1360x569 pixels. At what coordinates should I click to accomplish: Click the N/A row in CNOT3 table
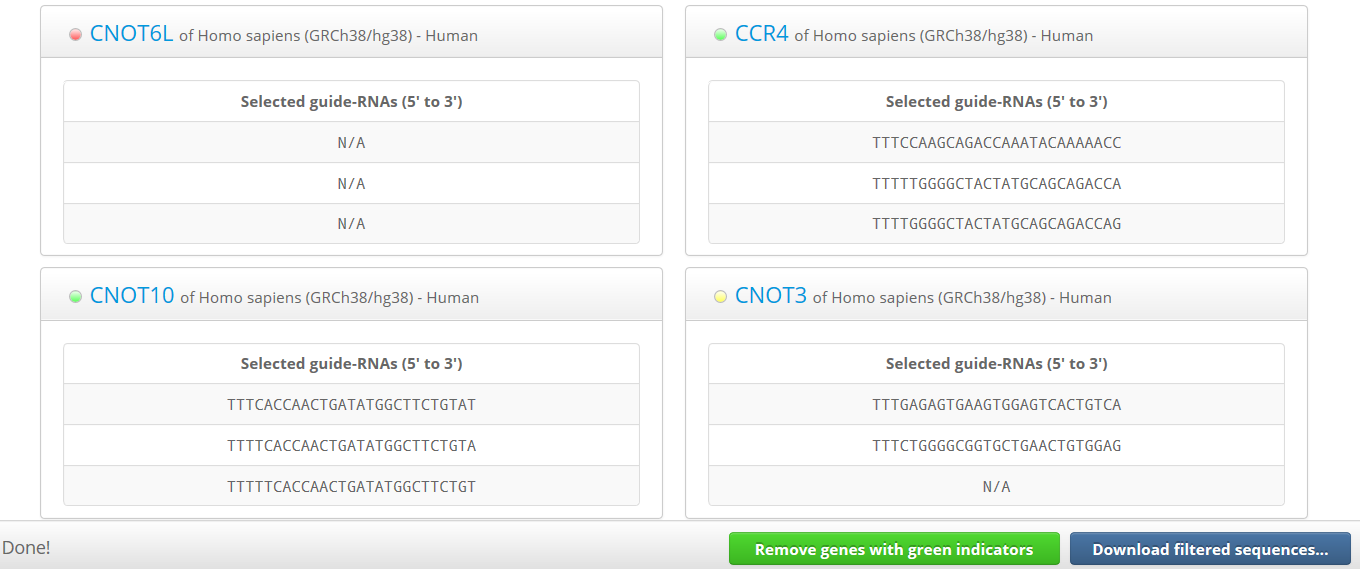pos(996,487)
